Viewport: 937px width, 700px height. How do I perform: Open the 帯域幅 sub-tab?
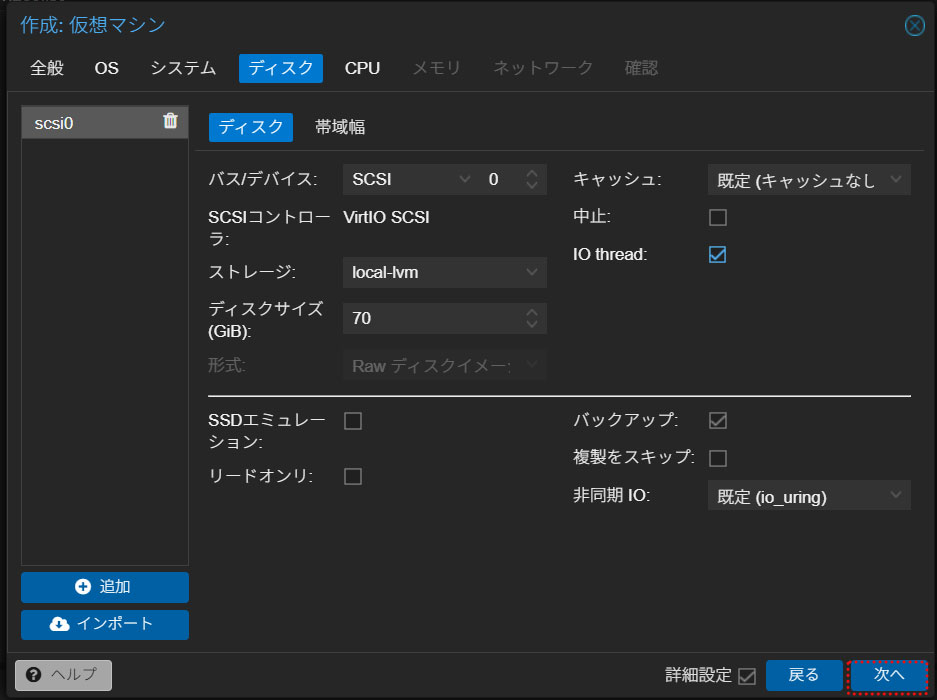[x=340, y=127]
